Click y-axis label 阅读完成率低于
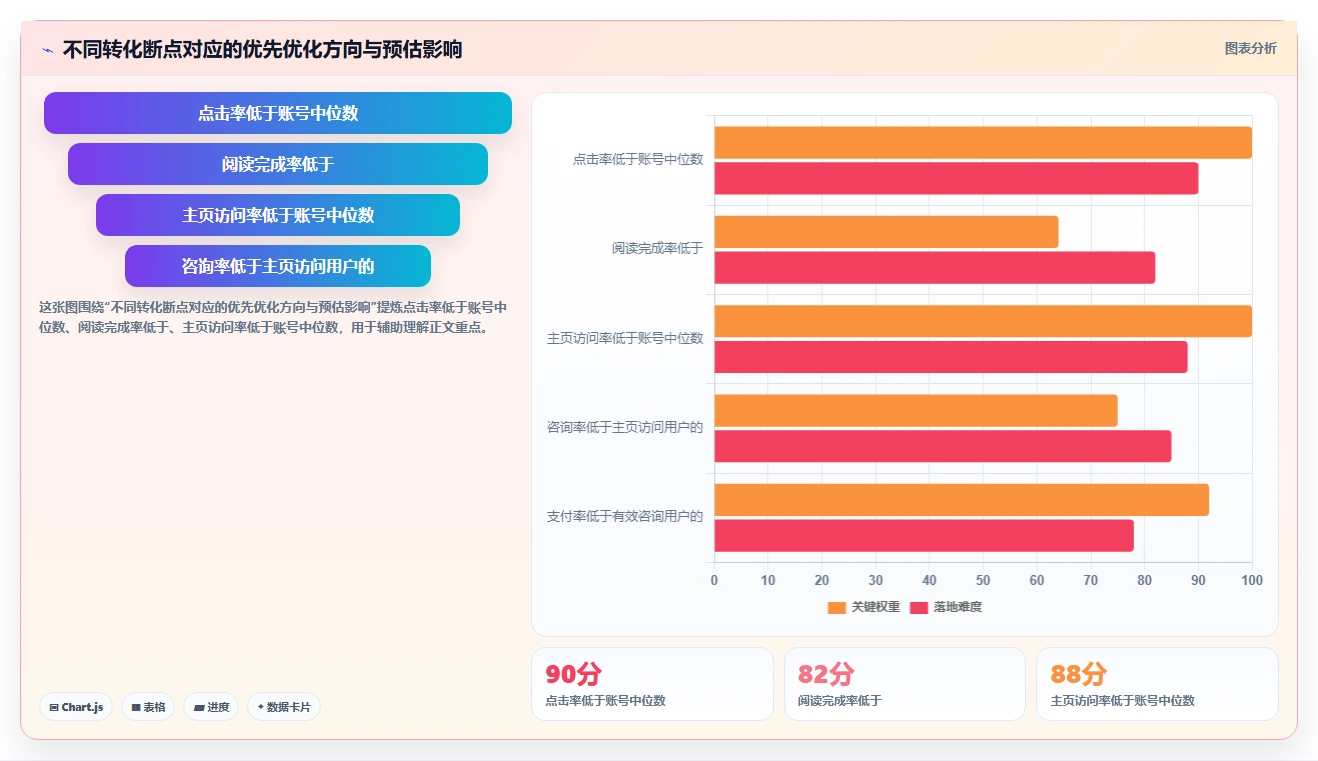Viewport: 1318px width, 761px height. click(x=658, y=248)
